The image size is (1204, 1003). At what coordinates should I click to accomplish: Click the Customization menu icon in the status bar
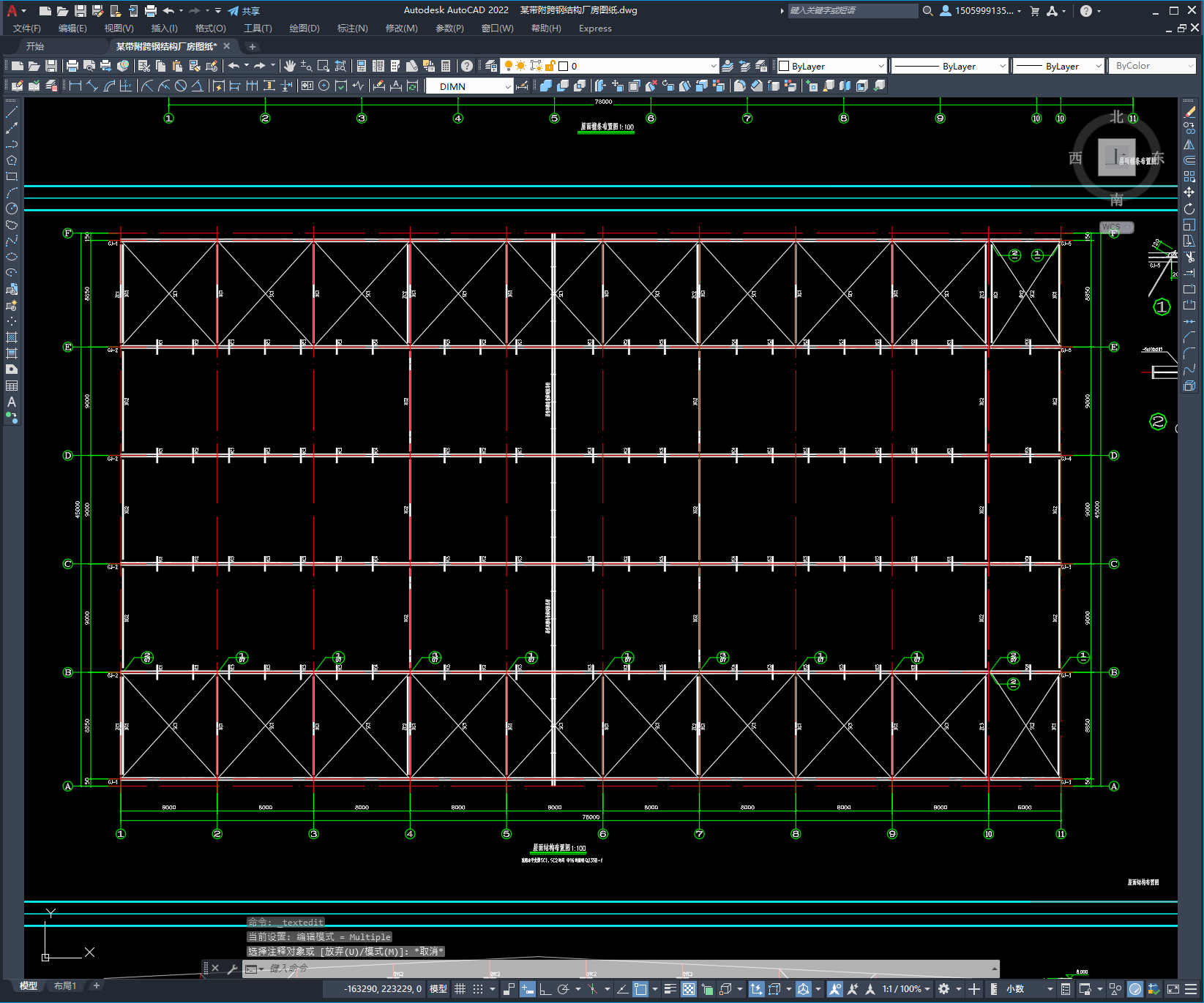pos(1192,989)
